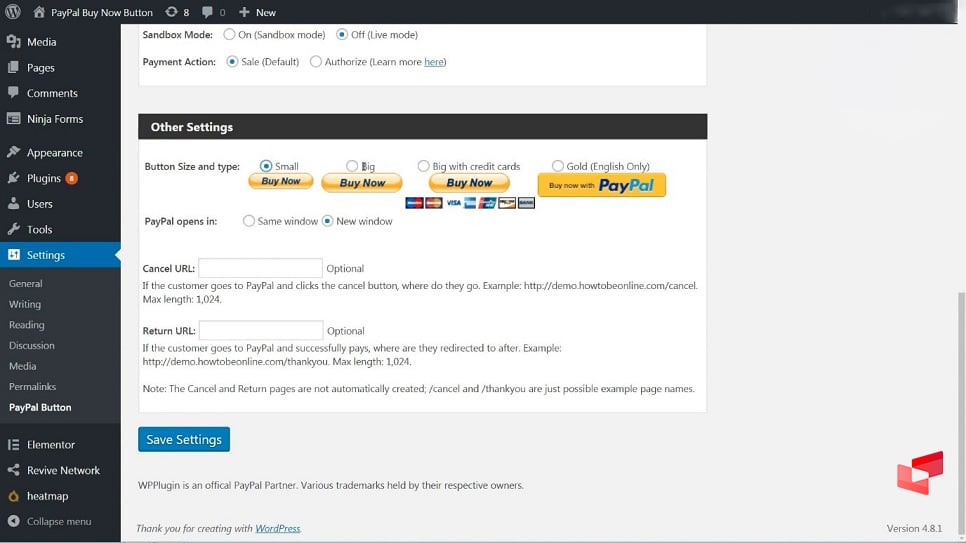
Task: Click the Plugins menu icon in sidebar
Action: pos(13,178)
